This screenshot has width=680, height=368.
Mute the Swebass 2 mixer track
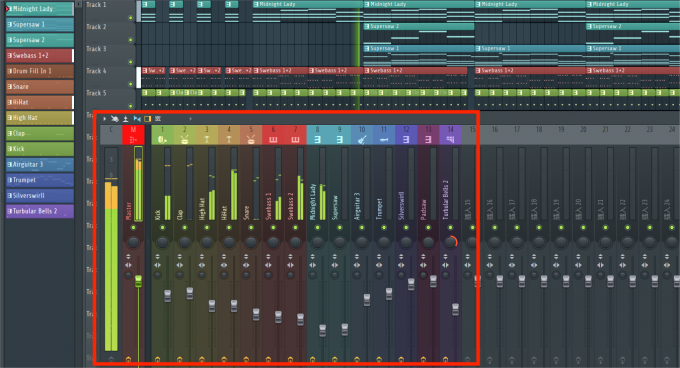[295, 228]
